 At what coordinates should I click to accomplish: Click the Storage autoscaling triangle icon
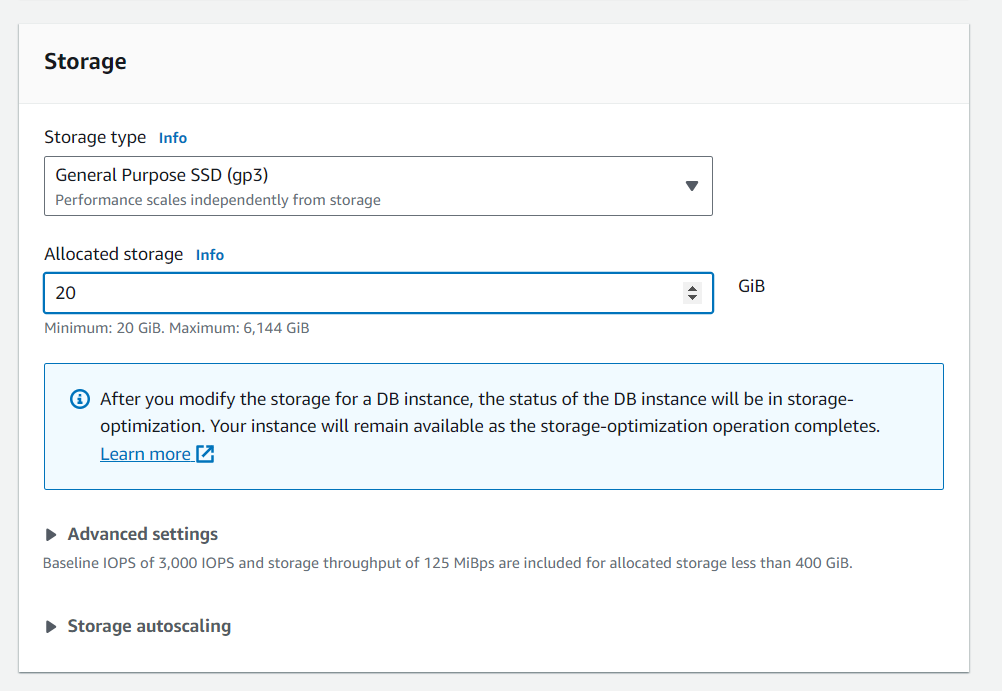pos(51,627)
